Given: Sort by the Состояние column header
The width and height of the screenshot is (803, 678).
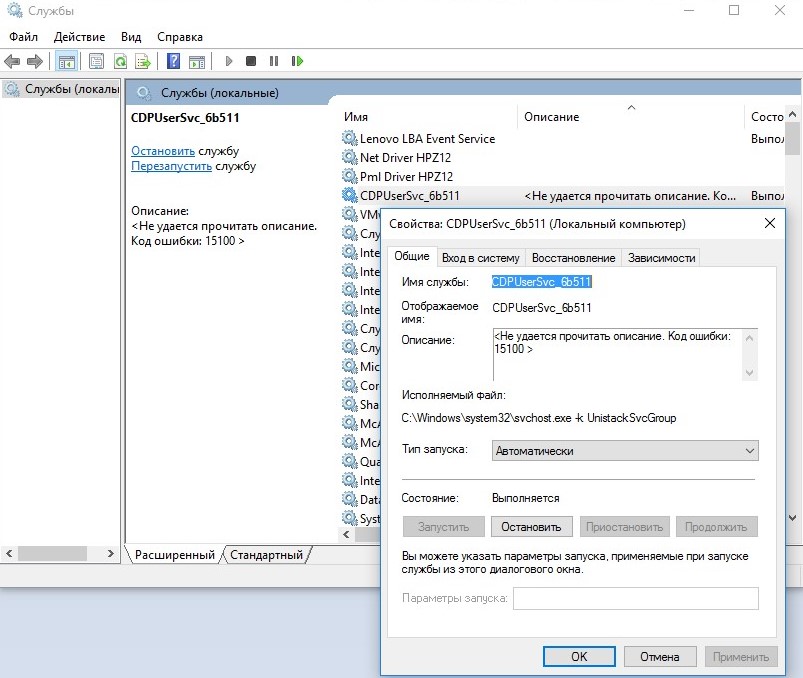Looking at the screenshot, I should (764, 117).
